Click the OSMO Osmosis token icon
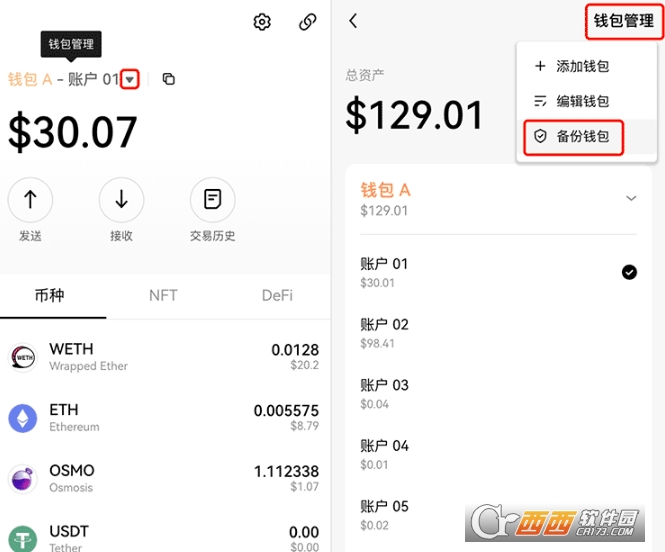The height and width of the screenshot is (552, 665). pos(23,479)
